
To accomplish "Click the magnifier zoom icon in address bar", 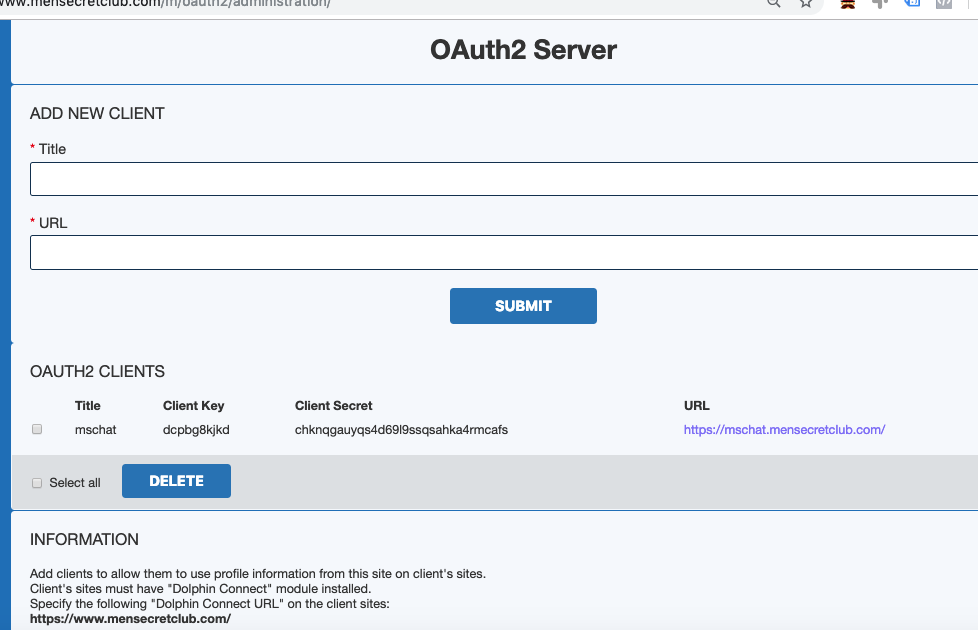I will pos(773,3).
